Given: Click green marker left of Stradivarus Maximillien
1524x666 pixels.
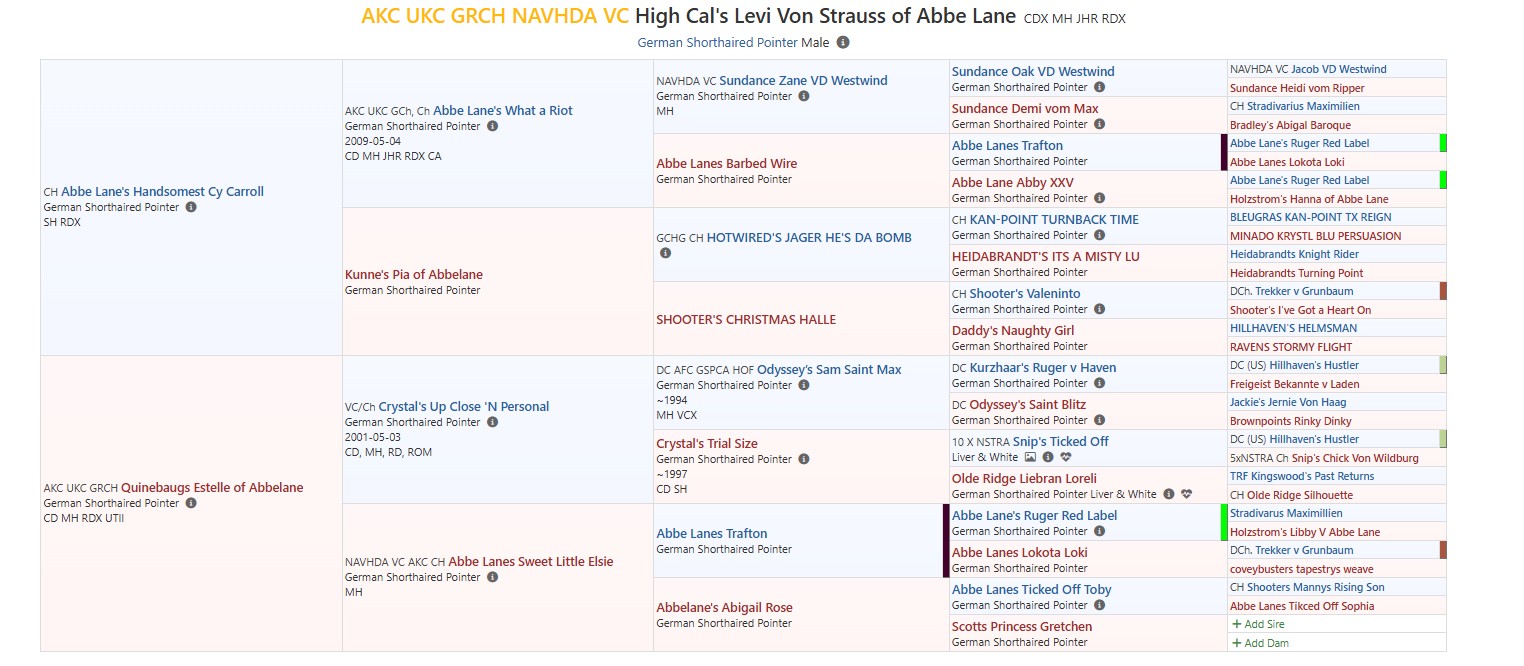Looking at the screenshot, I should [x=1224, y=522].
